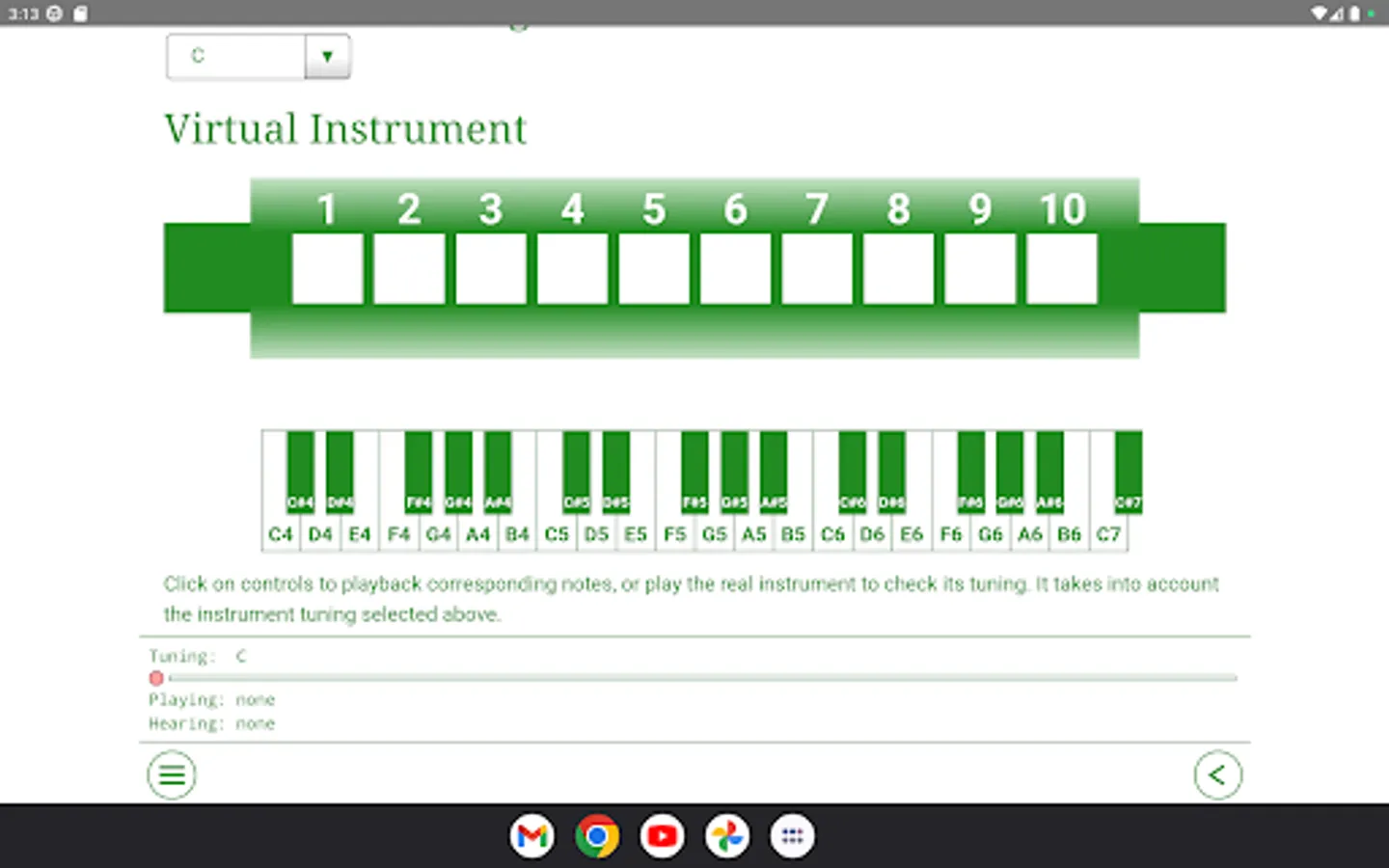Play the F4 piano key
This screenshot has height=868, width=1389.
tap(399, 533)
